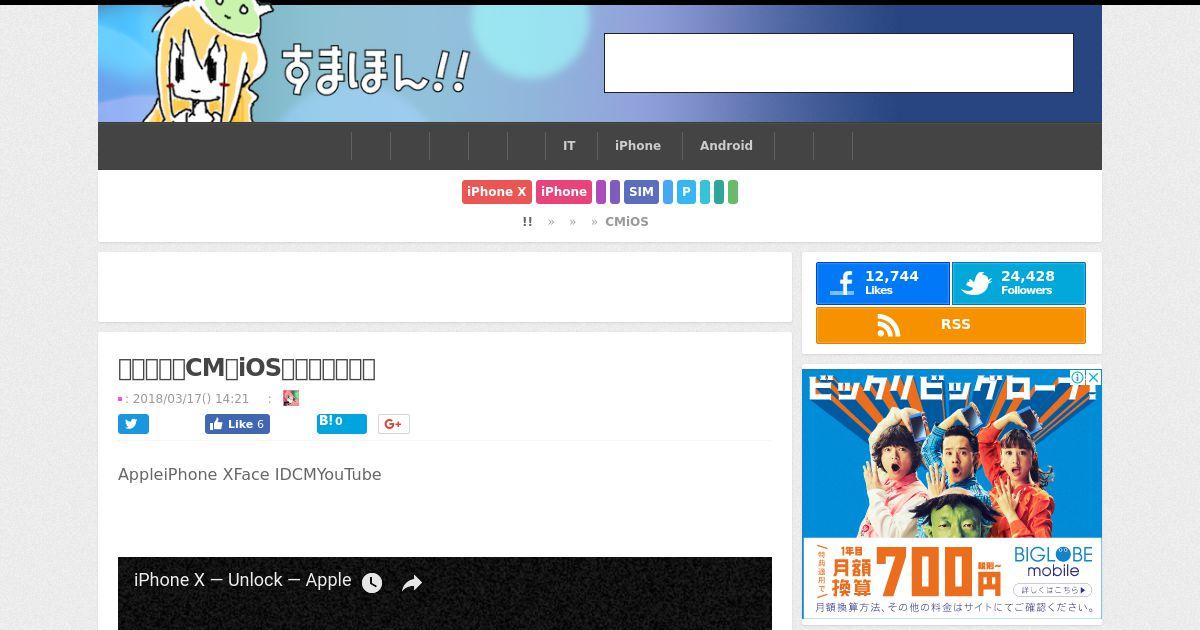This screenshot has height=630, width=1200.
Task: Click the !! home breadcrumb link
Action: pyautogui.click(x=527, y=222)
